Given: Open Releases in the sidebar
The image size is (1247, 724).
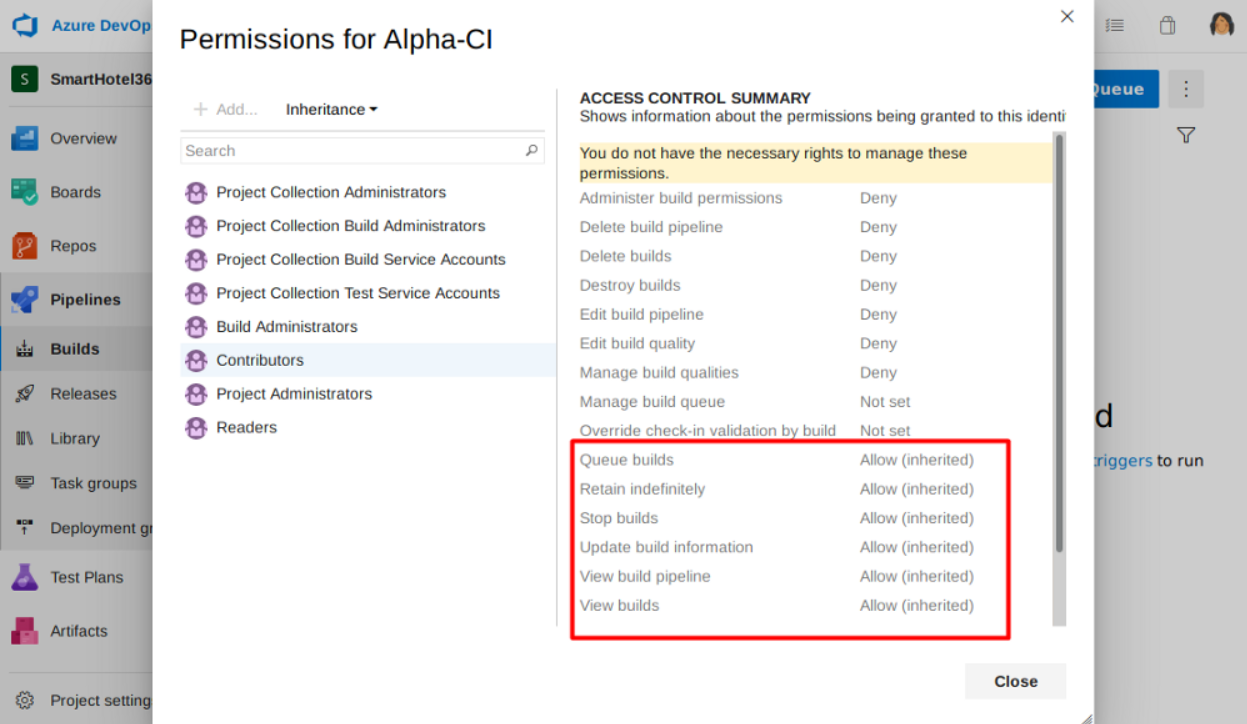Looking at the screenshot, I should 83,394.
